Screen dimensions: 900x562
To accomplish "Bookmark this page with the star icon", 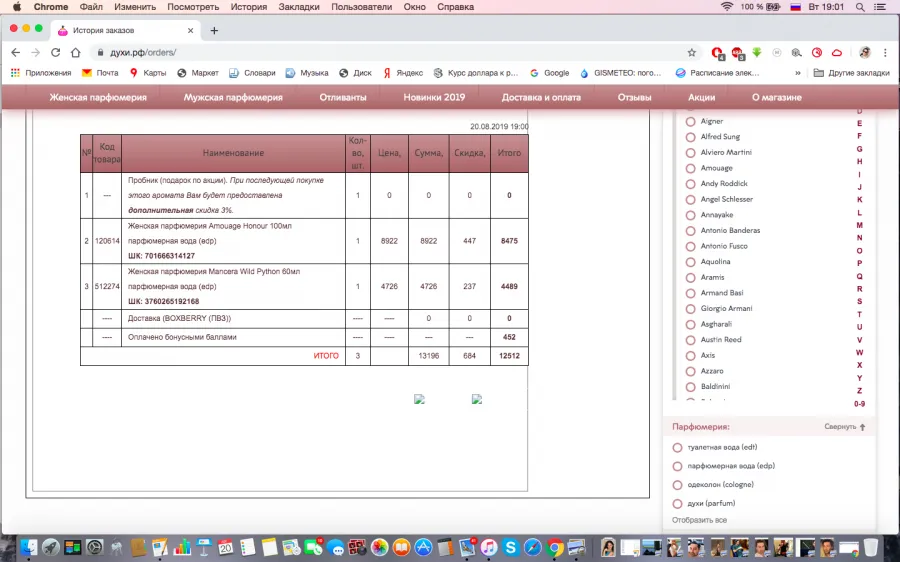I will point(692,52).
